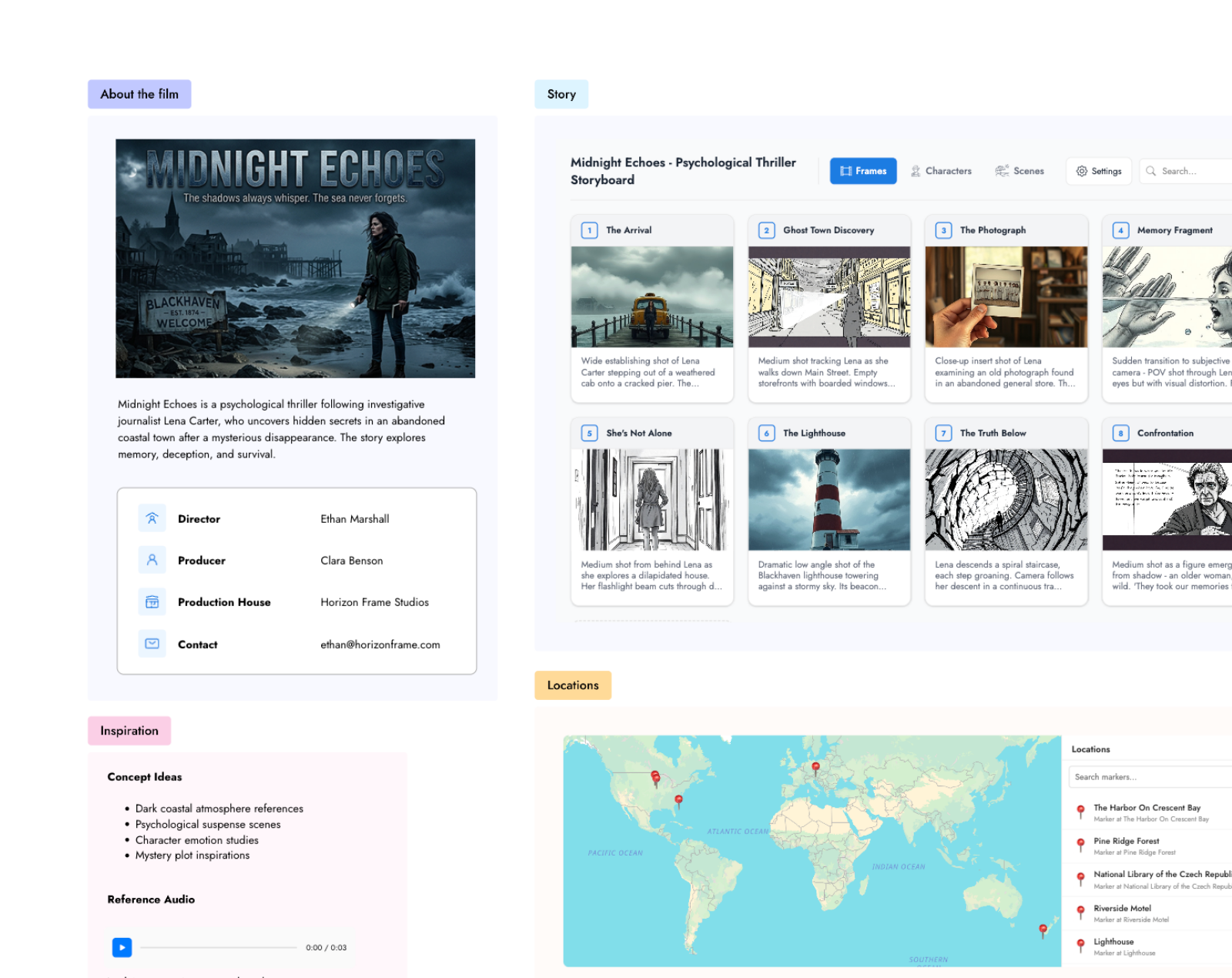Click the ethan@horizonframe.com contact email
Screen dimensions: 1232x978
[380, 645]
